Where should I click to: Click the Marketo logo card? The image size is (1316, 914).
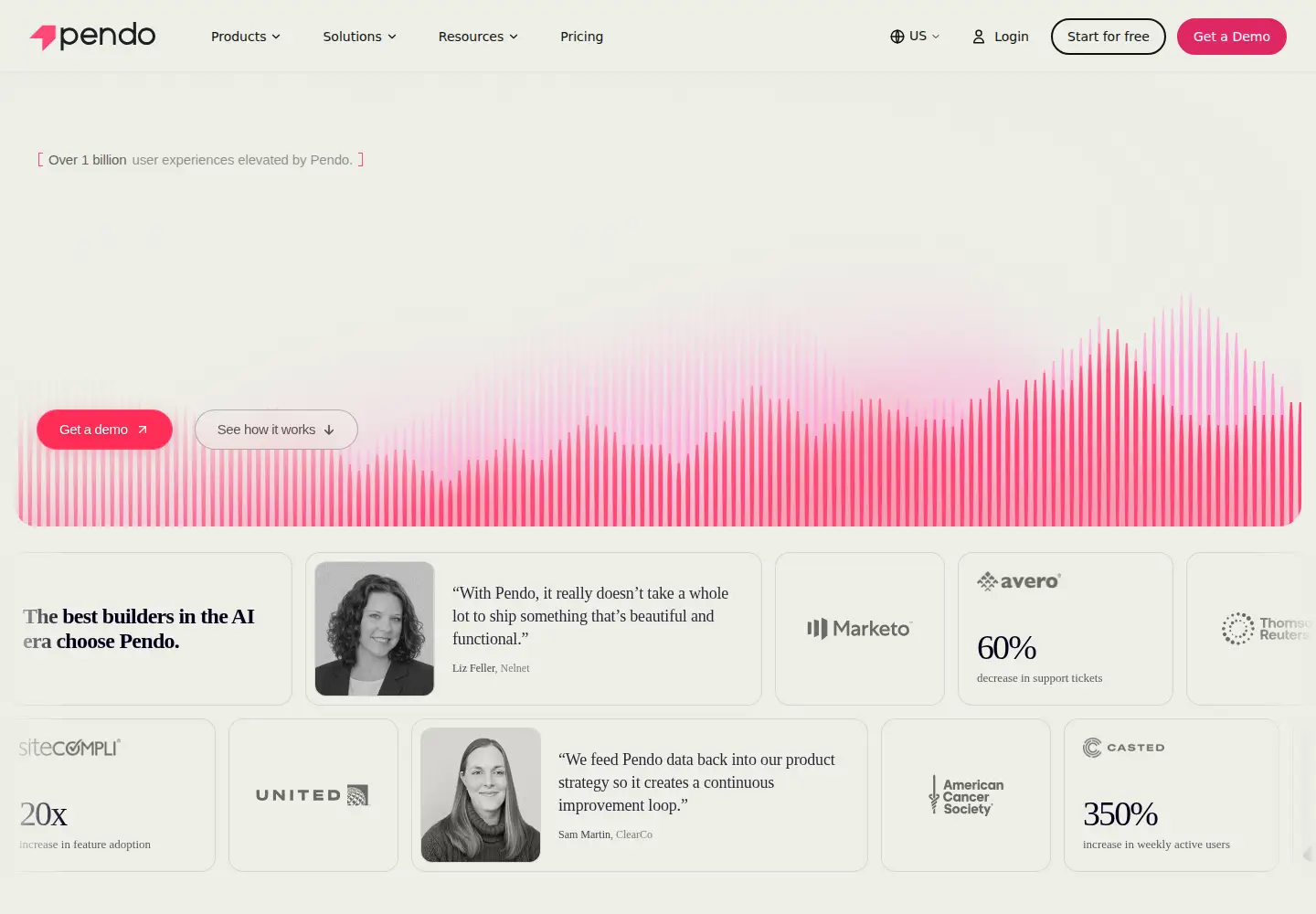tap(860, 629)
